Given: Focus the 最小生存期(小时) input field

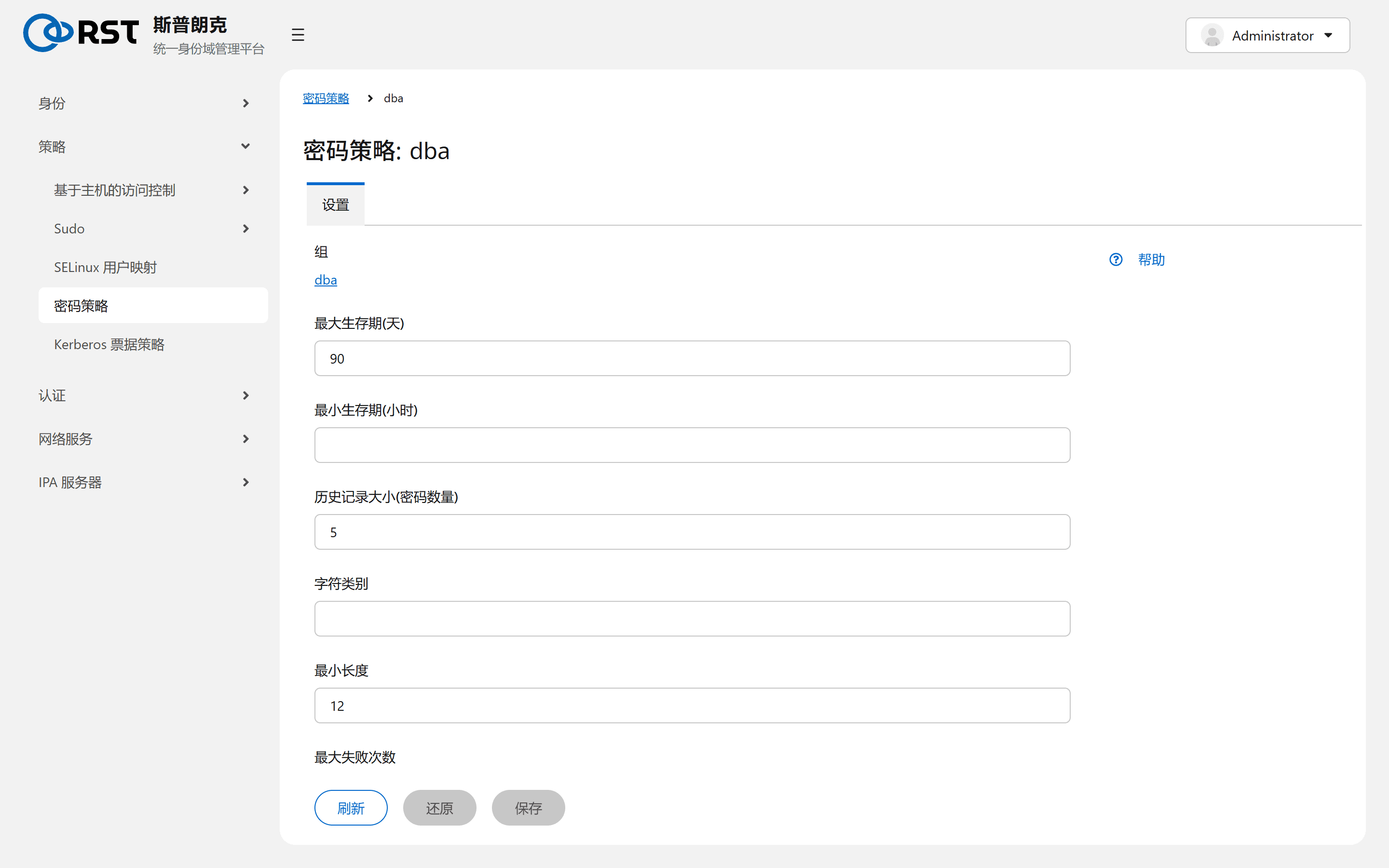Looking at the screenshot, I should click(x=692, y=445).
